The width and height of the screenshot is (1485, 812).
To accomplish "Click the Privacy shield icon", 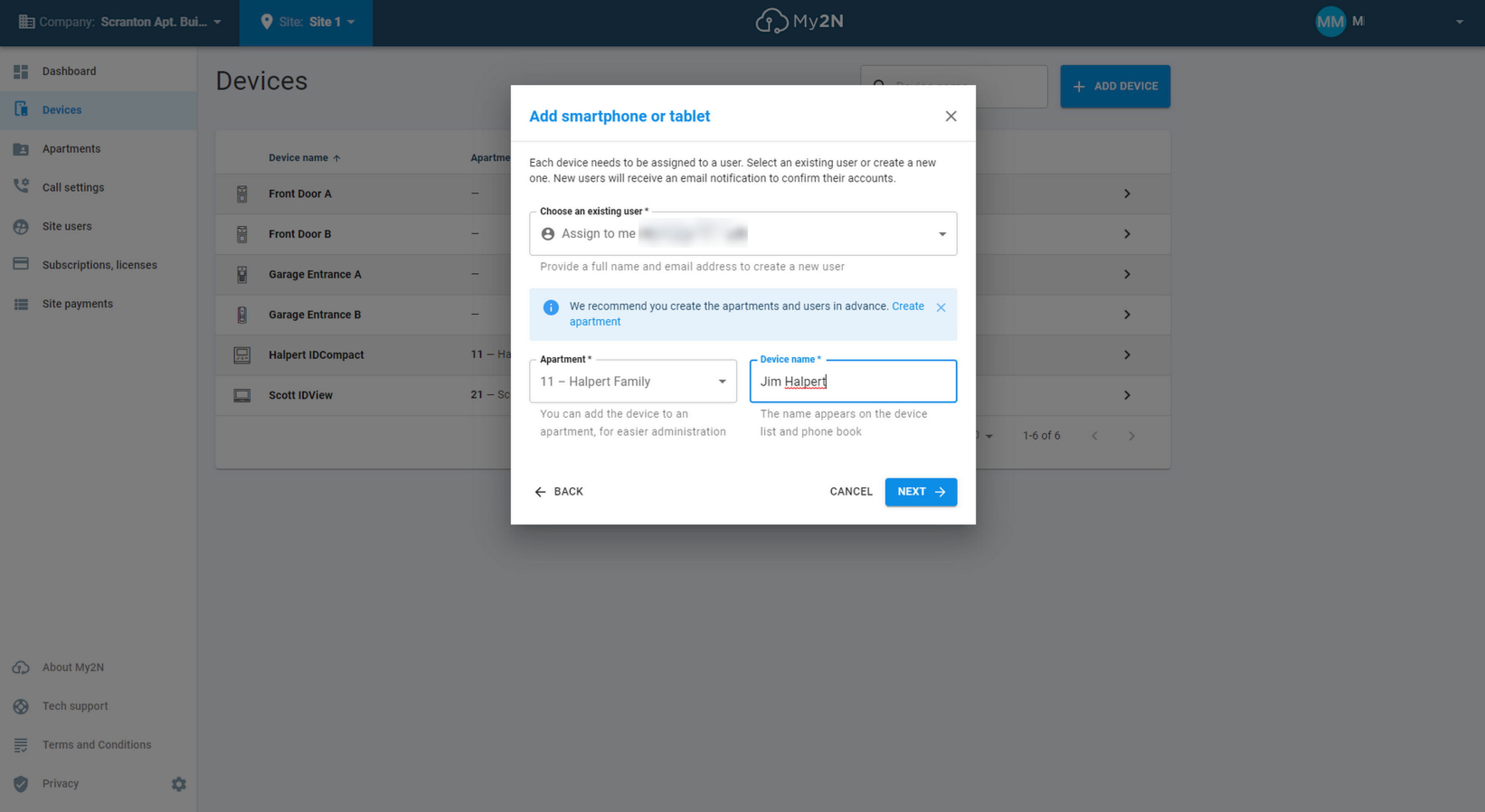I will (x=21, y=784).
